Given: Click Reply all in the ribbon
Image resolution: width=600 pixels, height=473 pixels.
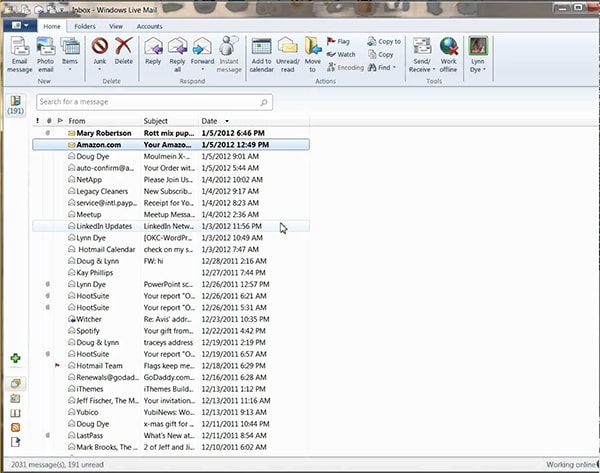Looking at the screenshot, I should click(x=178, y=55).
